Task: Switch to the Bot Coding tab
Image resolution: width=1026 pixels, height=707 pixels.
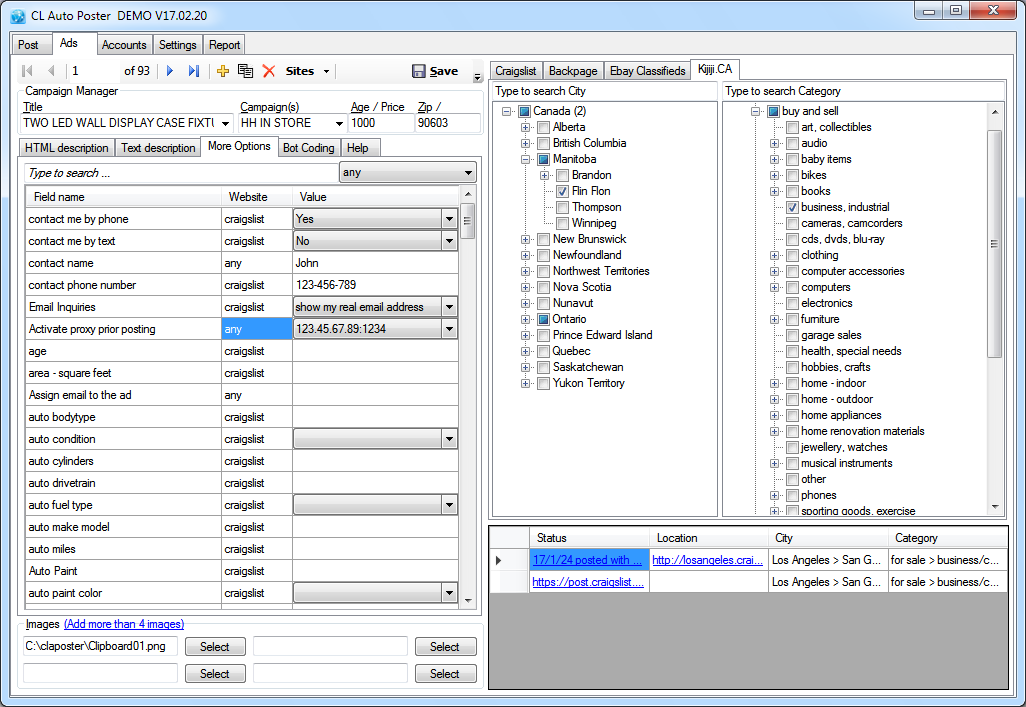Action: coord(309,148)
